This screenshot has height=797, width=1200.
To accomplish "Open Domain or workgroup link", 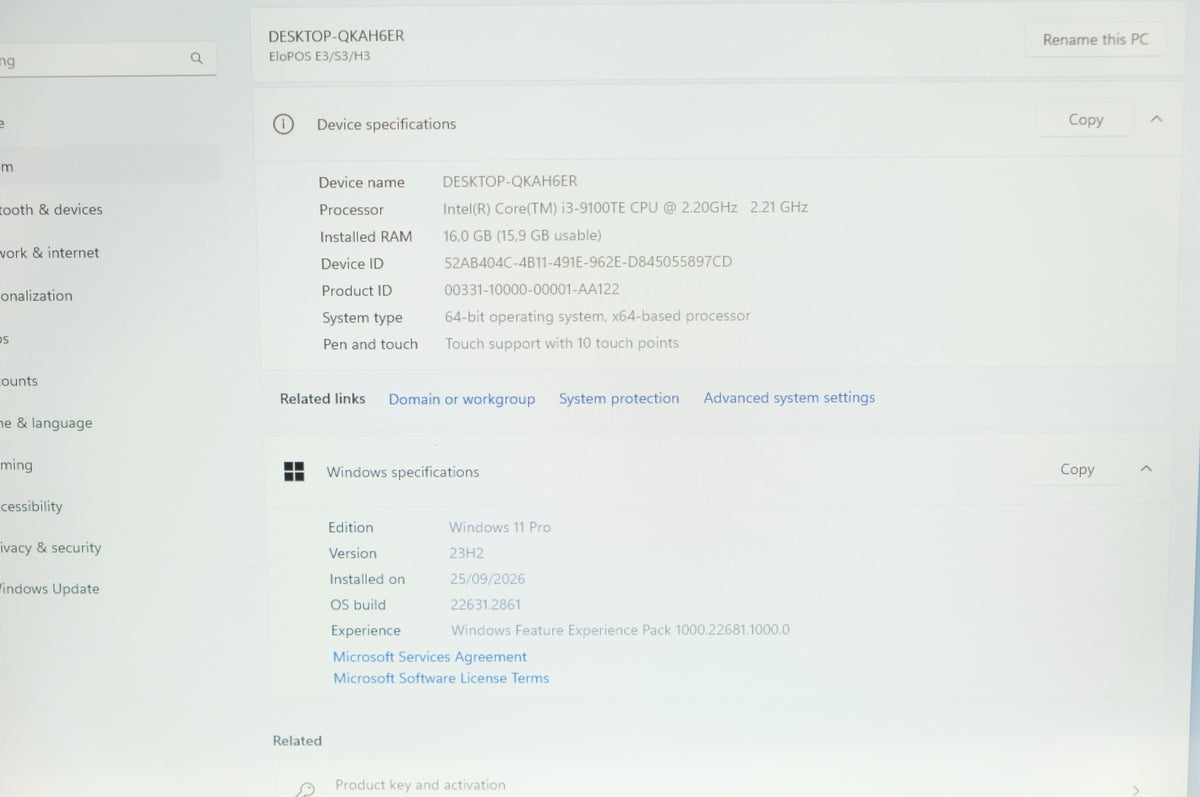I will (462, 399).
